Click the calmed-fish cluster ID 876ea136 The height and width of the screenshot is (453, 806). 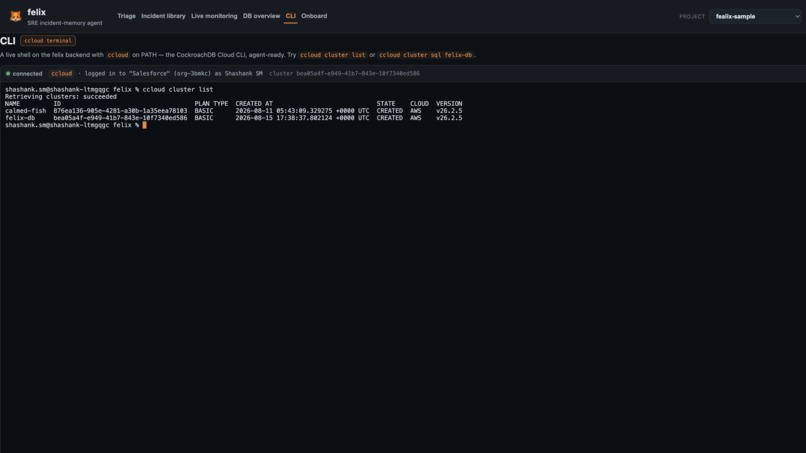click(120, 111)
